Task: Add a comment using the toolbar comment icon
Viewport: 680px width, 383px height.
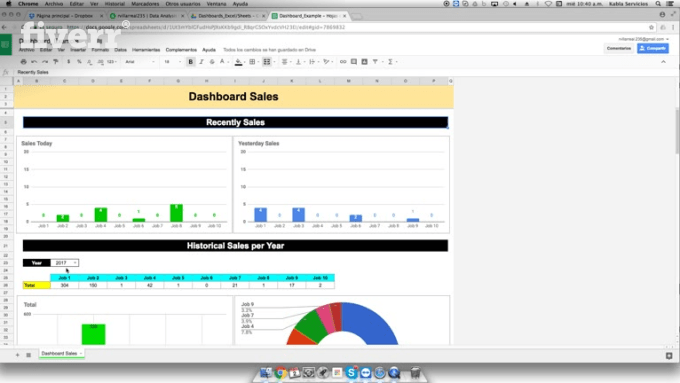Action: tap(354, 62)
